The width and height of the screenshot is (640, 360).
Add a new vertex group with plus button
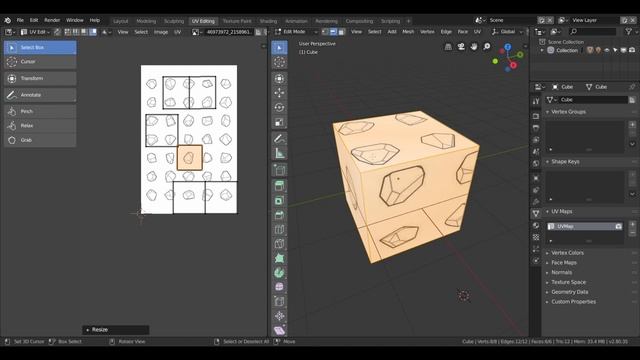(x=632, y=124)
